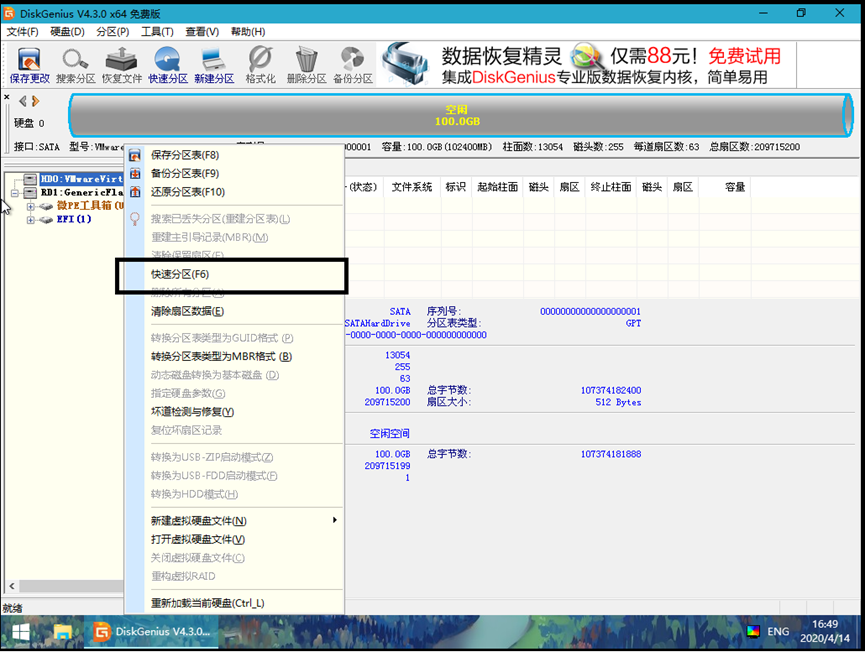Image resolution: width=865 pixels, height=652 pixels.
Task: Click the 终止柱面 column header
Action: coord(610,187)
